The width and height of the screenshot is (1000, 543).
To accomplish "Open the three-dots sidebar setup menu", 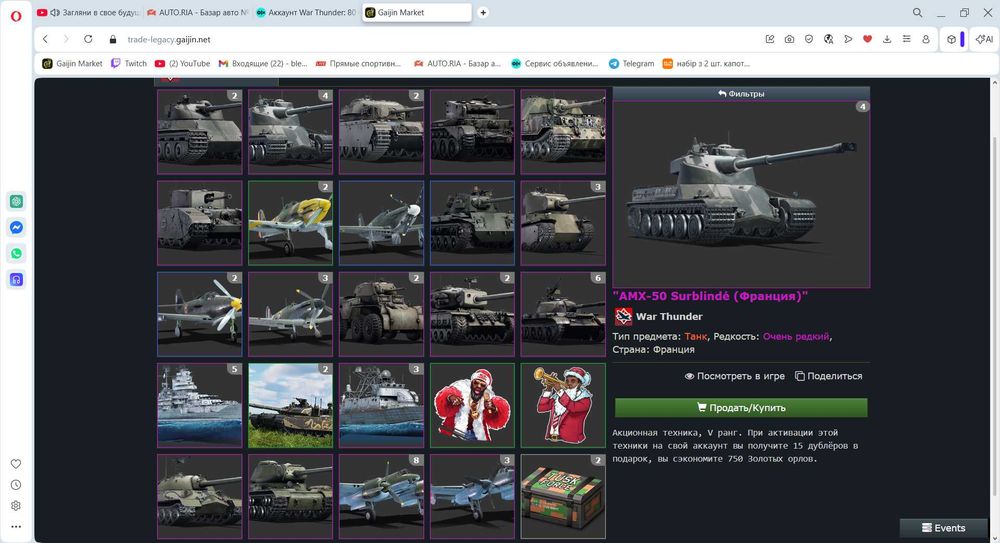I will point(16,526).
